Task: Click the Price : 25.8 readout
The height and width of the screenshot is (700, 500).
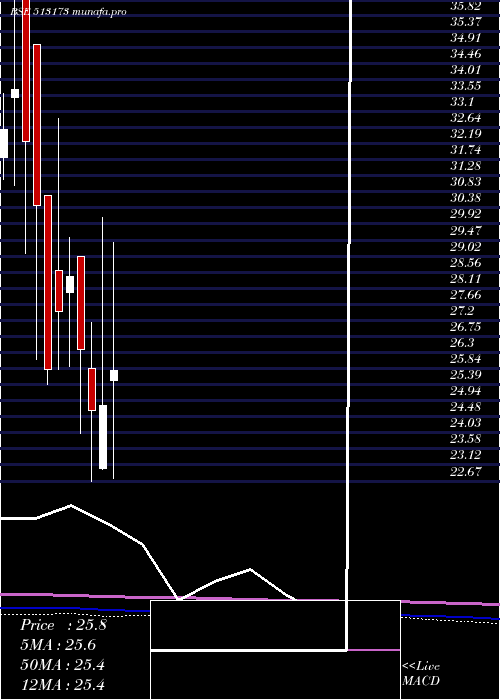Action: click(x=63, y=625)
